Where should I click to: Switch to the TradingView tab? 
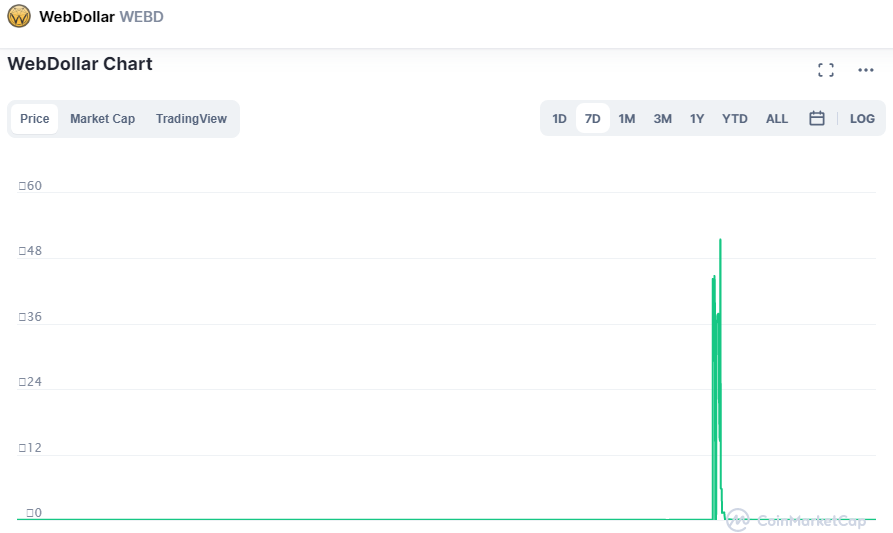191,118
